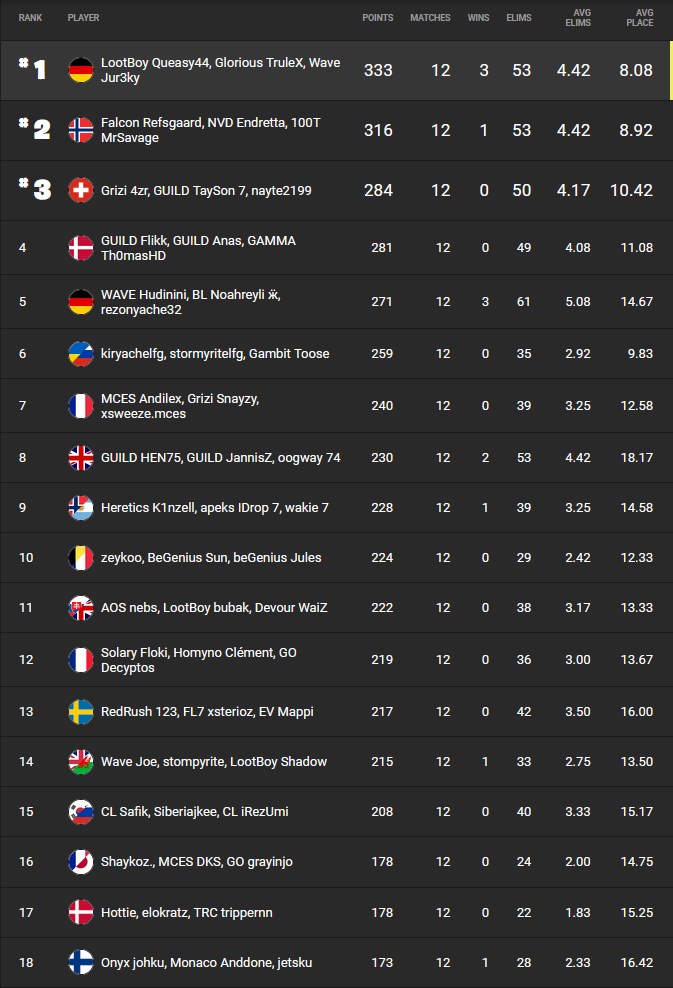Click the UK flag beside GUILD HEN75

(x=80, y=455)
